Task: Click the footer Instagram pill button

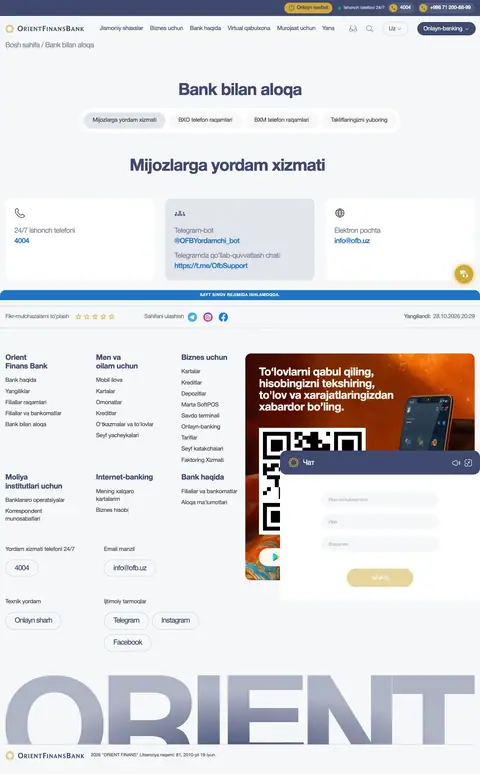Action: pos(175,620)
